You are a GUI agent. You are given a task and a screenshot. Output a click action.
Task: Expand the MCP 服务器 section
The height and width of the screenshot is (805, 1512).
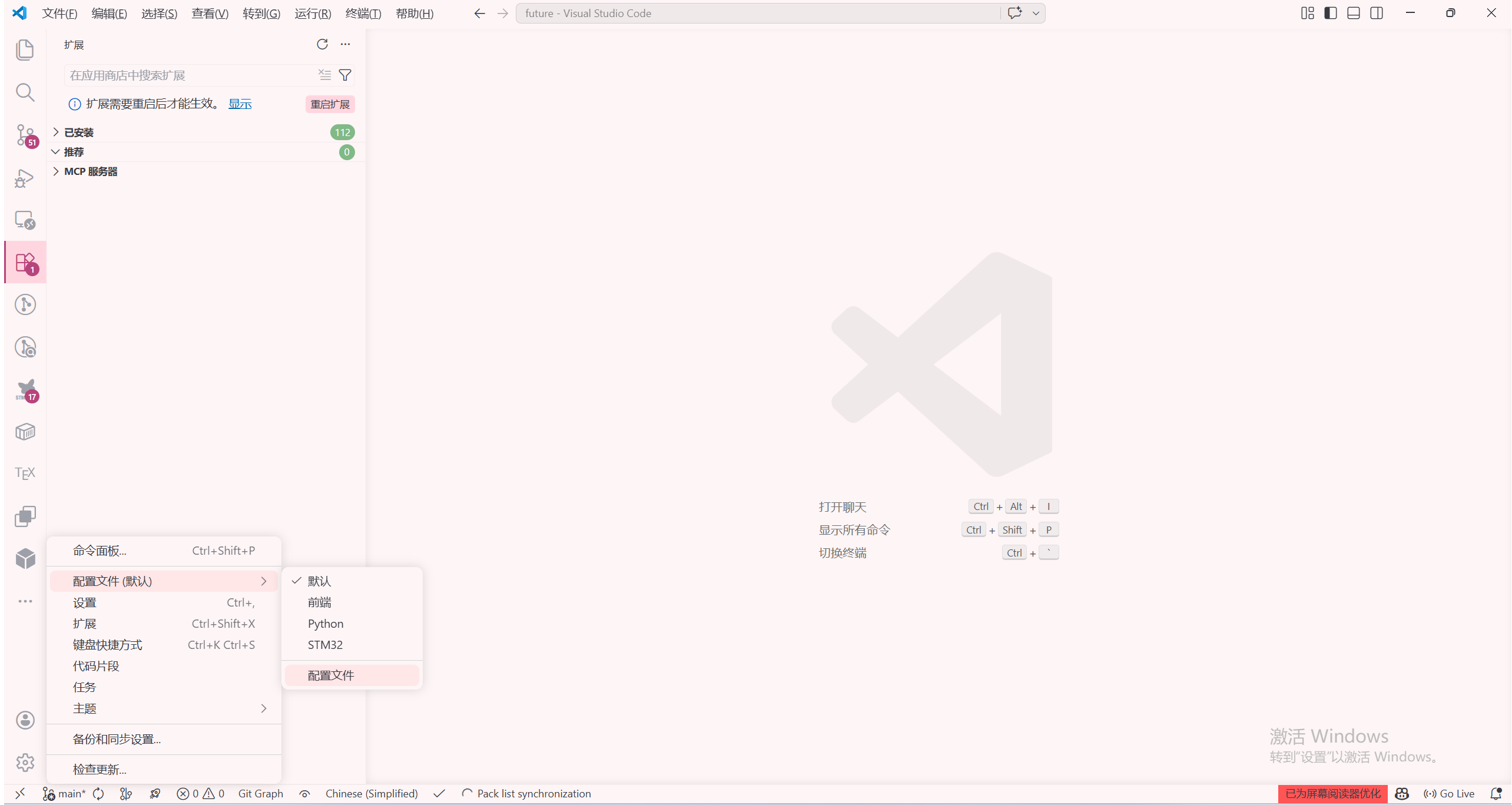tap(91, 171)
